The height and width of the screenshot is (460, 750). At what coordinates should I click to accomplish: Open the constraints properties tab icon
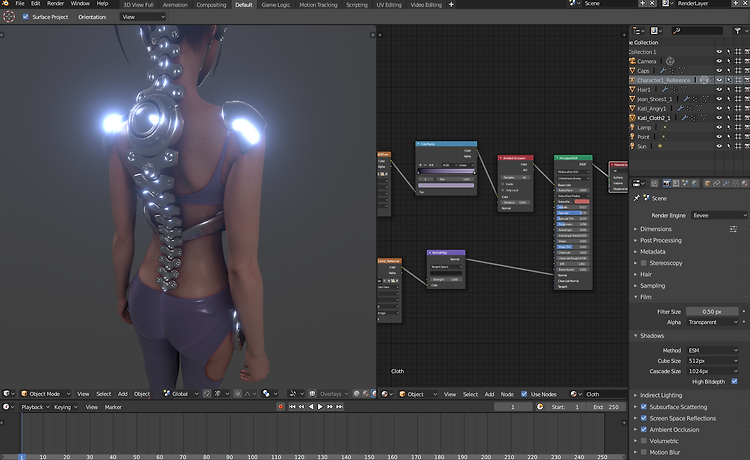pos(717,184)
